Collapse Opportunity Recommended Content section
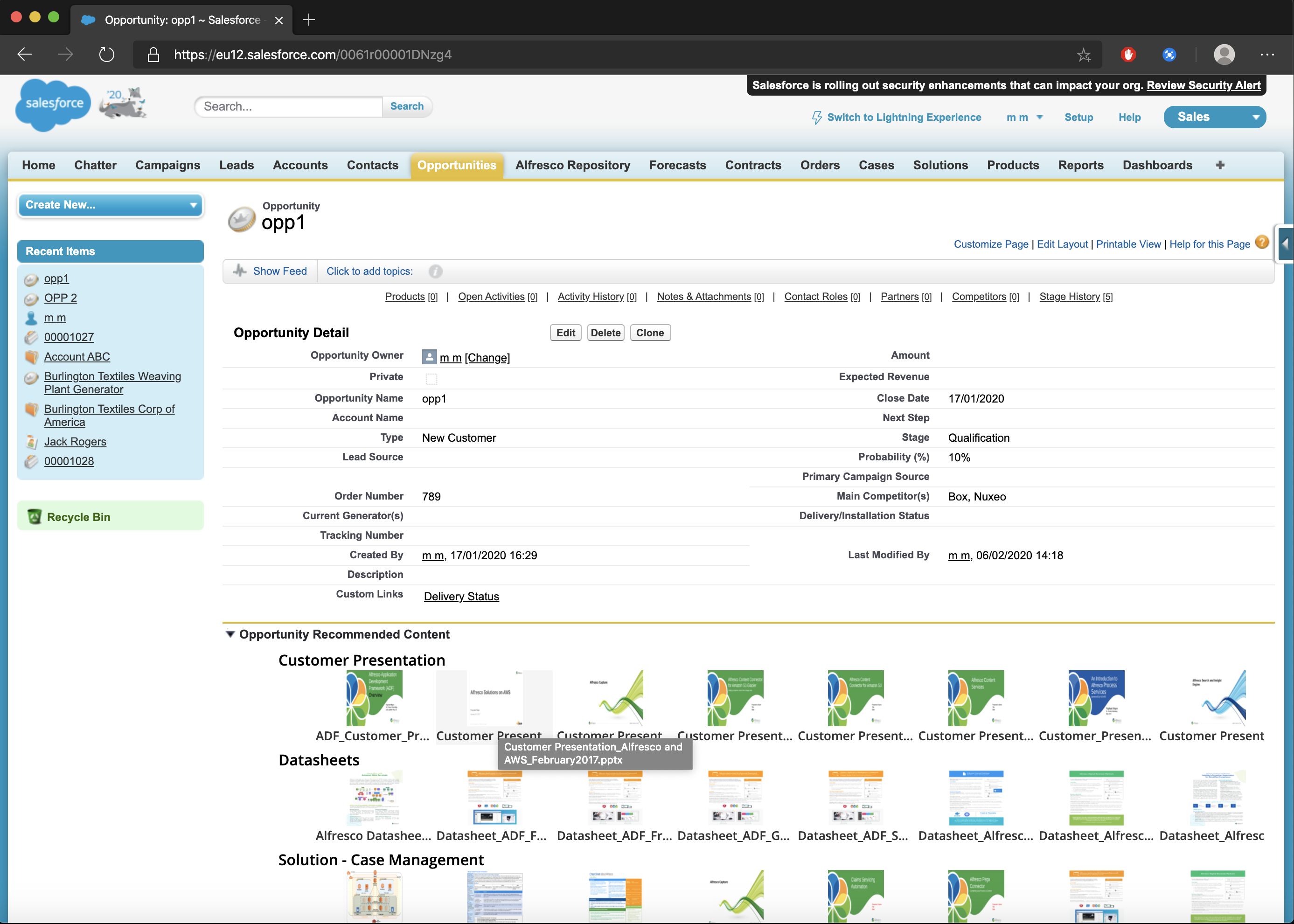This screenshot has height=924, width=1294. (x=230, y=634)
